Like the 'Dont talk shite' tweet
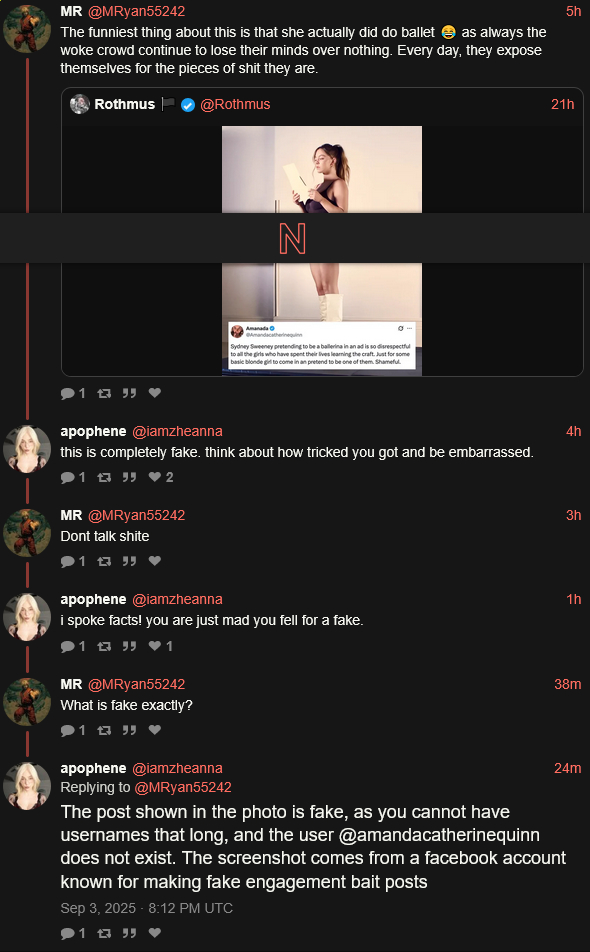590x952 pixels. tap(155, 561)
